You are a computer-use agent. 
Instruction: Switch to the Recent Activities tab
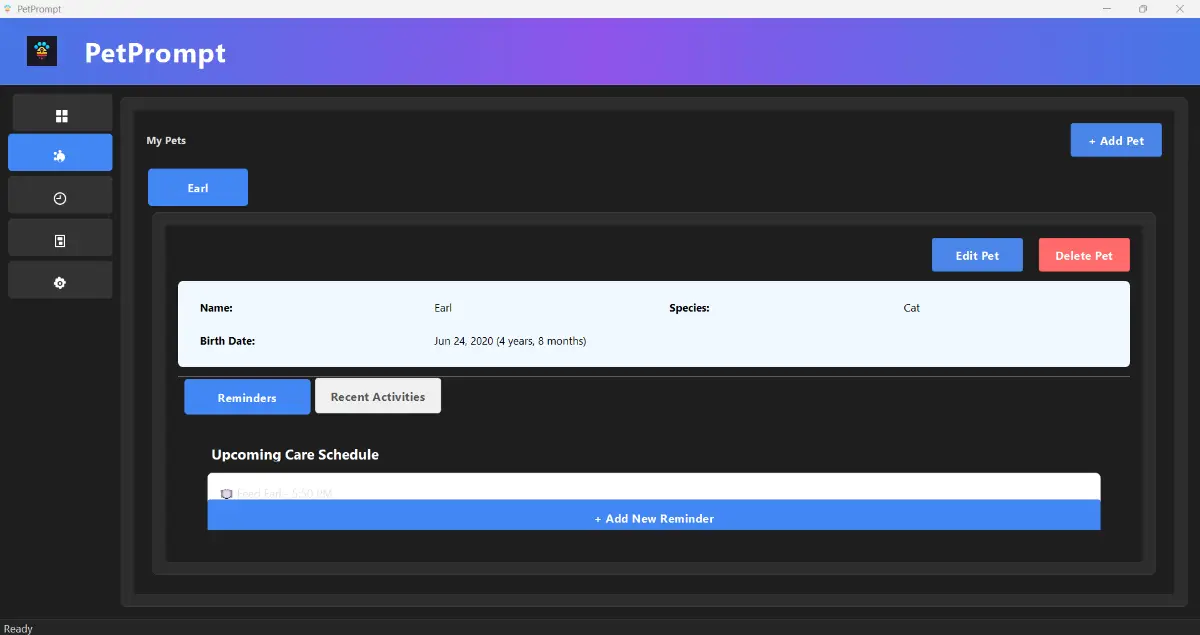coord(377,397)
